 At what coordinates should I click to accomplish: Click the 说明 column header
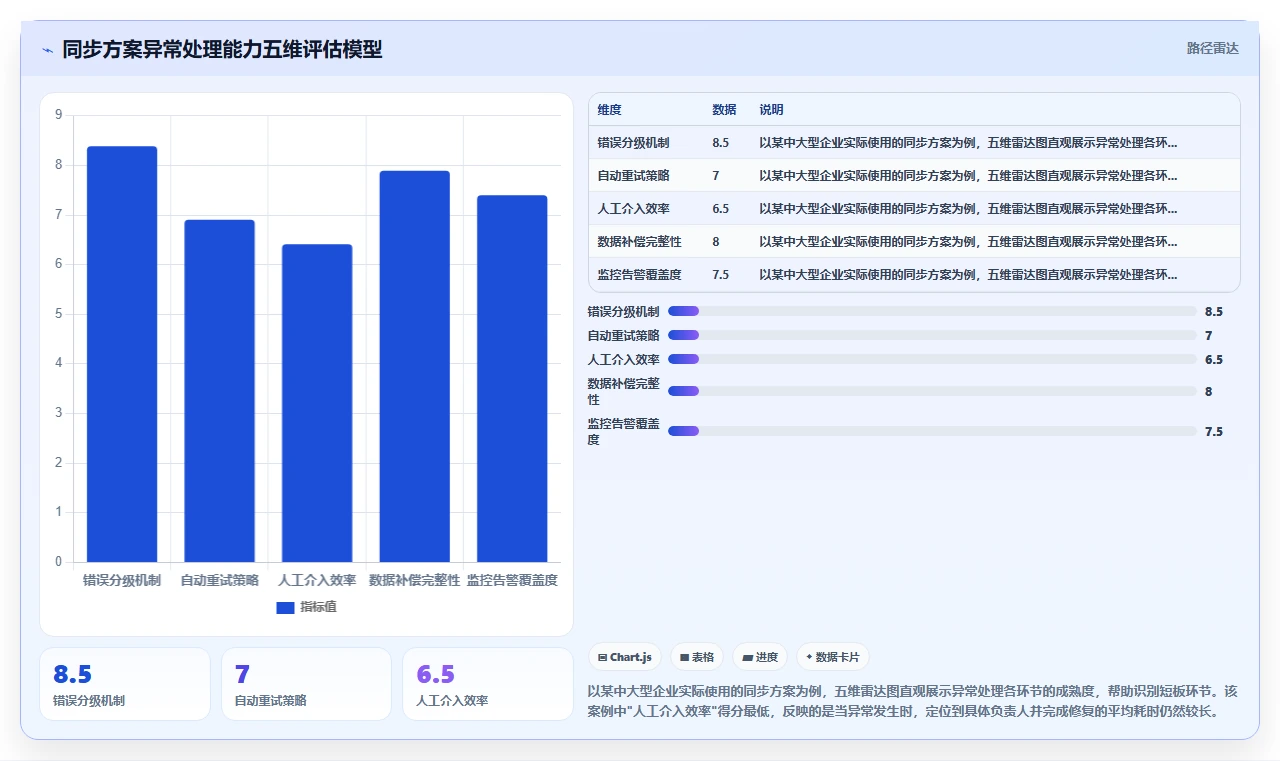pyautogui.click(x=771, y=110)
